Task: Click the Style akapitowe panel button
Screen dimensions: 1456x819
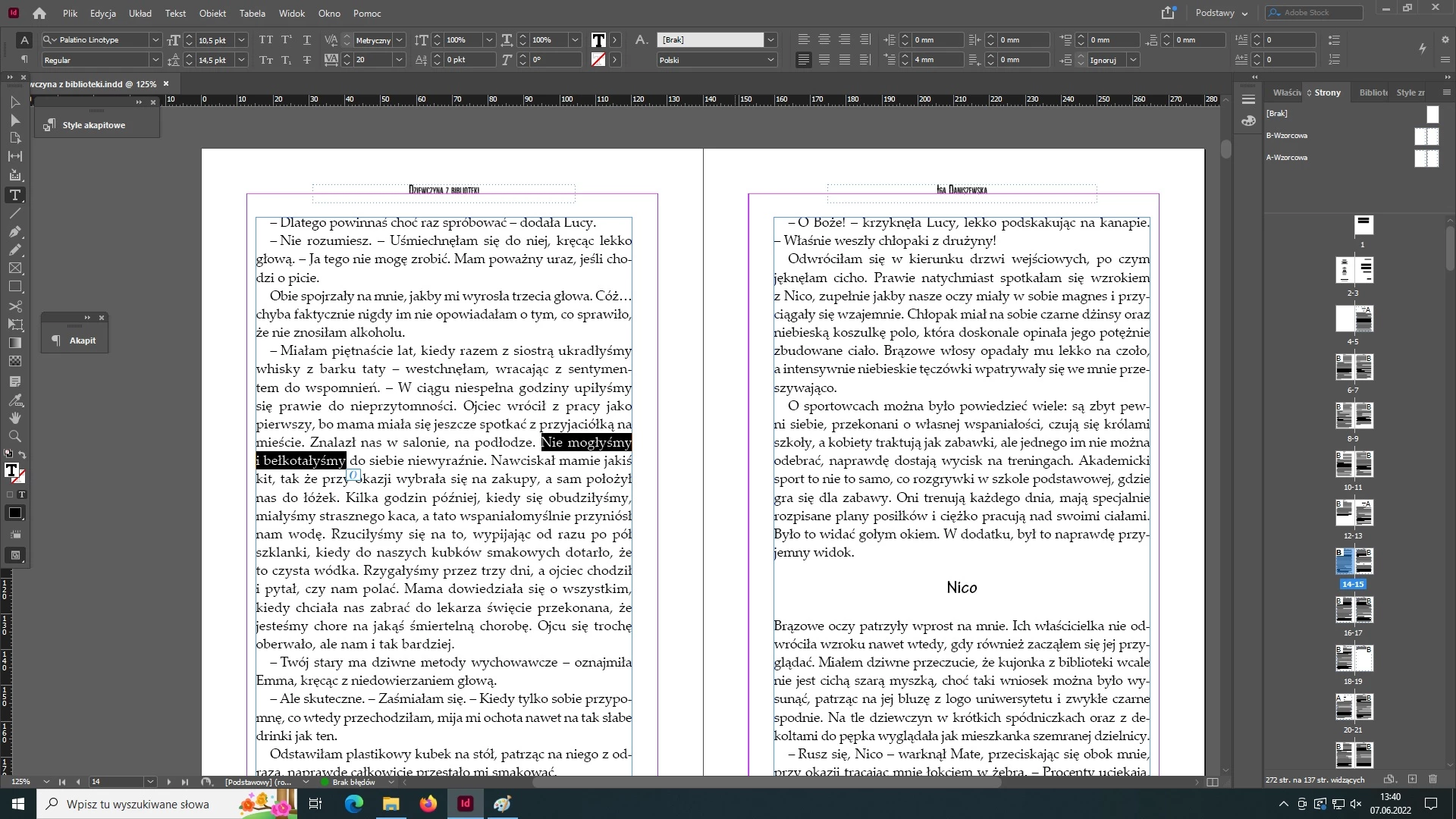Action: (x=94, y=125)
